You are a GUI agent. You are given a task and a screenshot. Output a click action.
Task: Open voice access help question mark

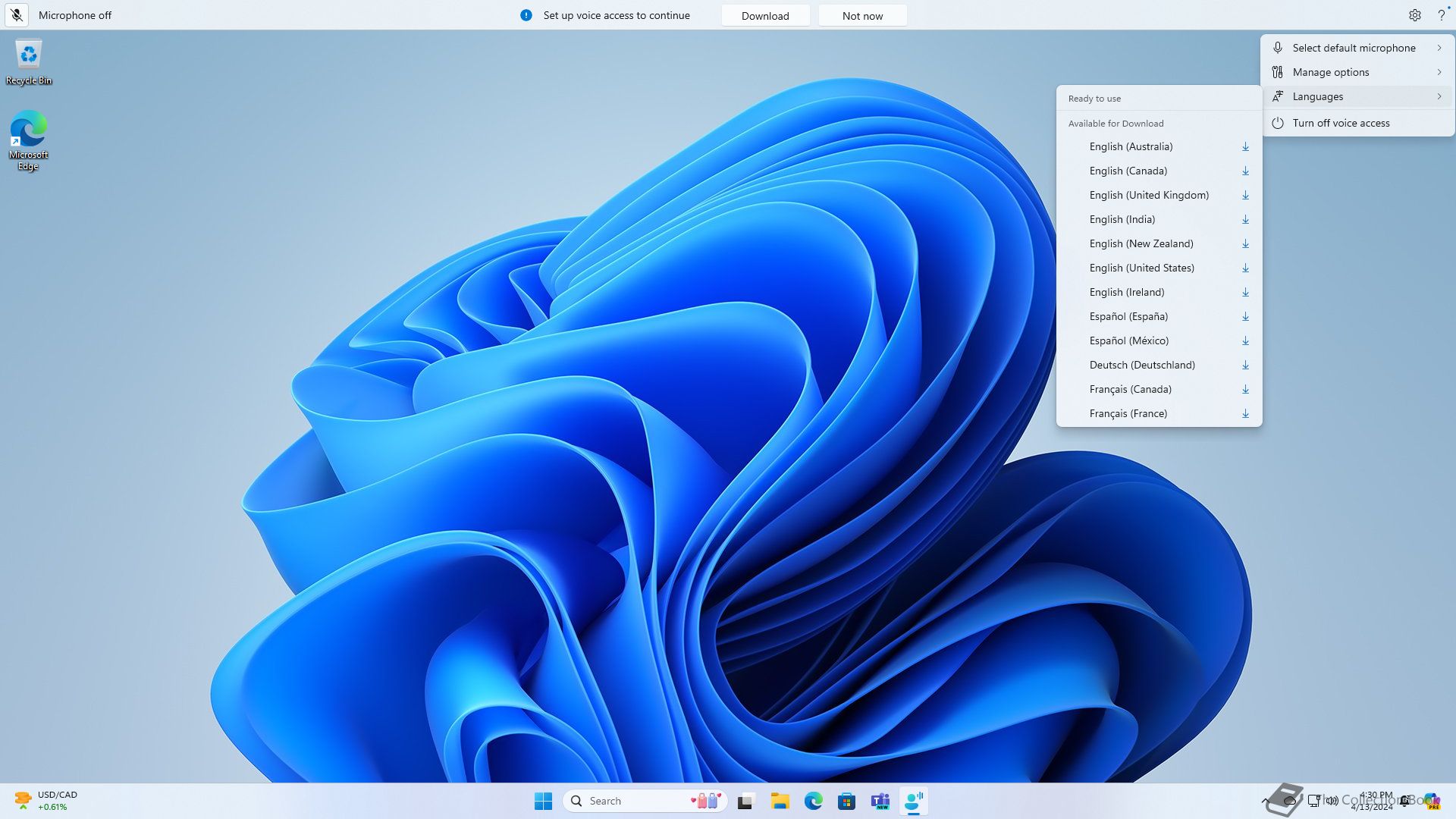pos(1442,15)
